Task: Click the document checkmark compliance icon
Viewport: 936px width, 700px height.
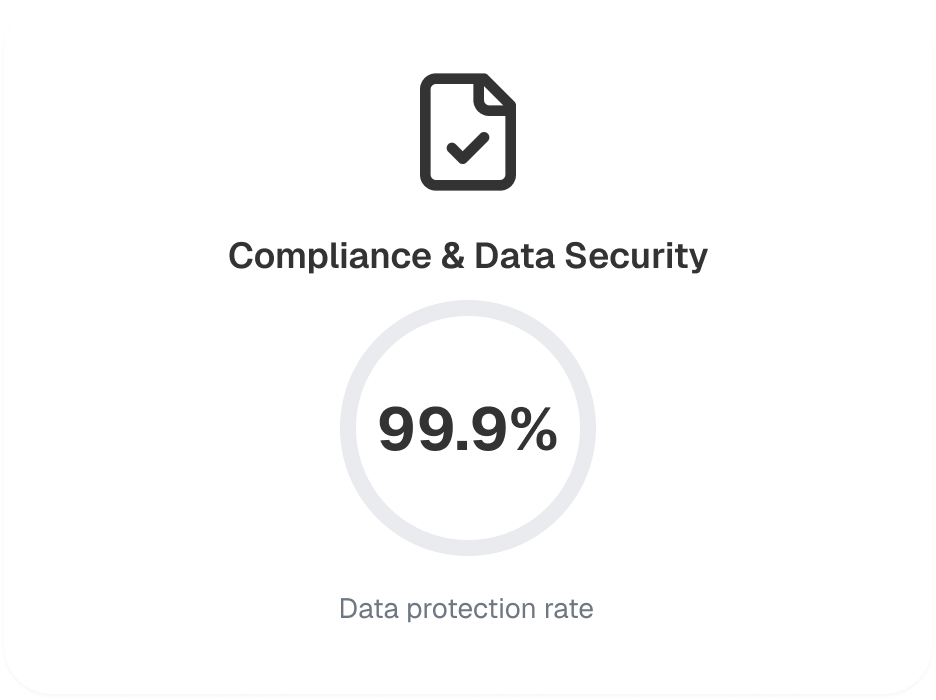Action: click(x=467, y=132)
